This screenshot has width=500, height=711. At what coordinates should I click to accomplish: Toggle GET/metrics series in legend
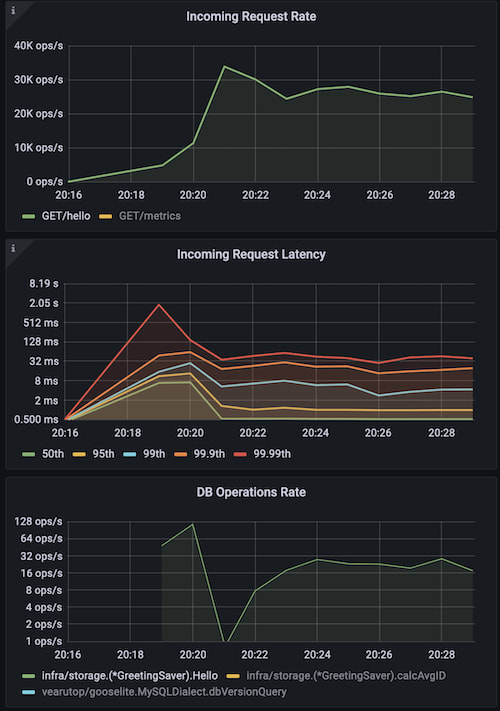pos(150,216)
